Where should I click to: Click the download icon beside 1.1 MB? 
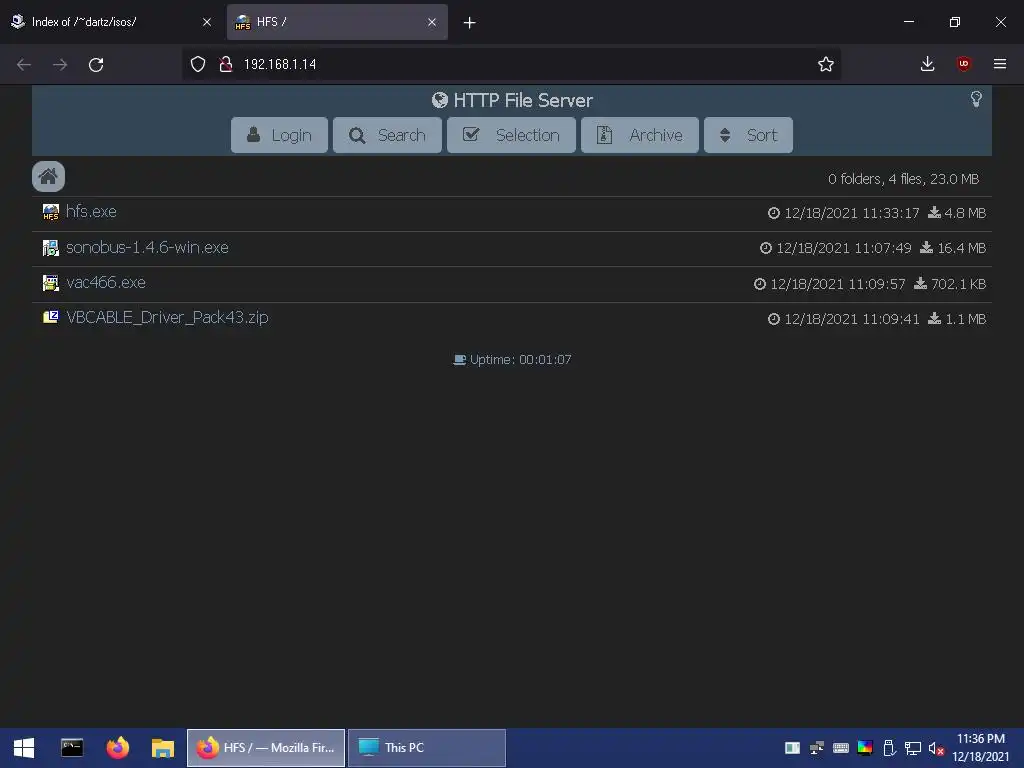[x=935, y=319]
